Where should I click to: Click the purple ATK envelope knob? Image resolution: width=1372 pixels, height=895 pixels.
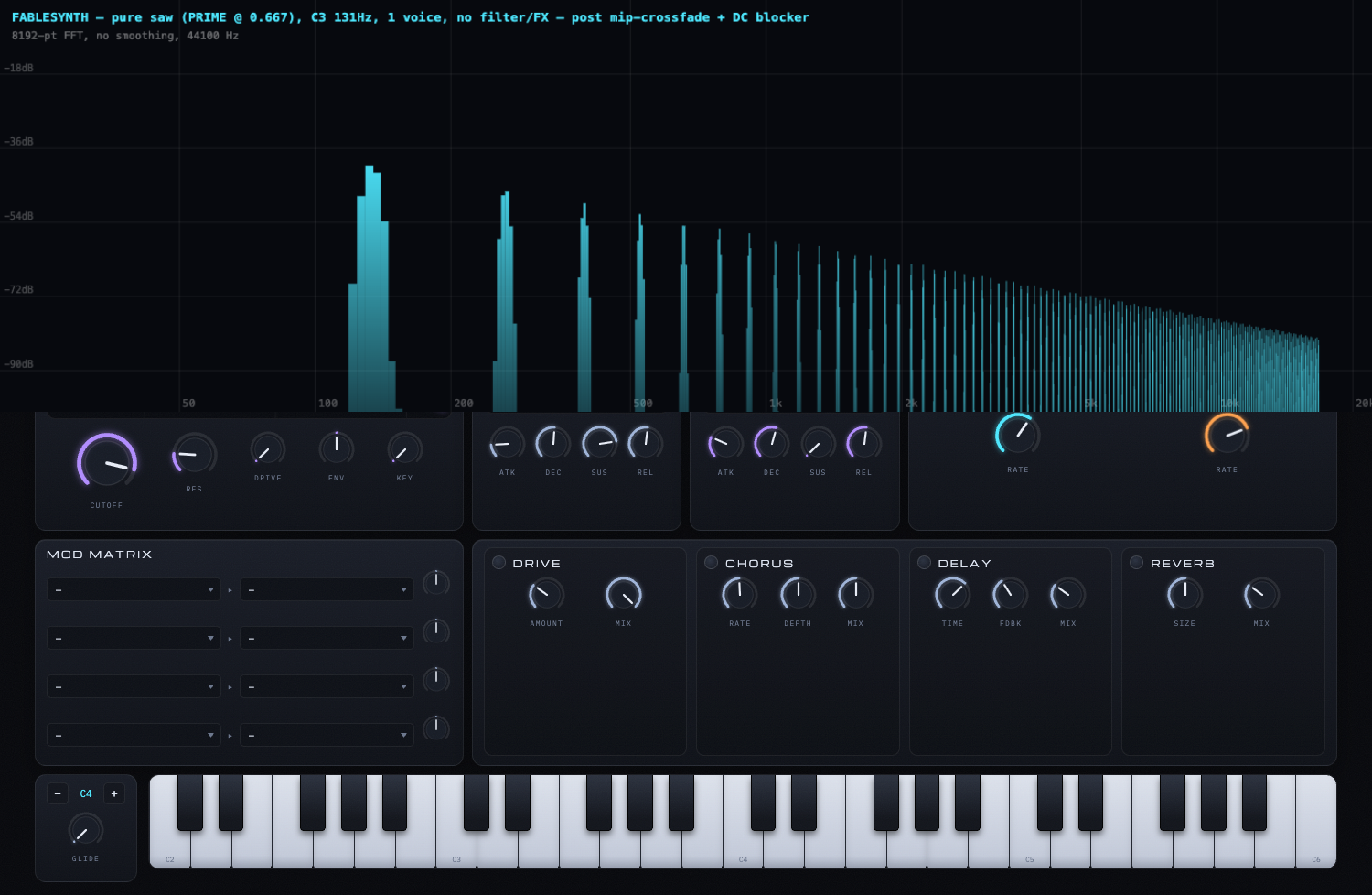coord(725,444)
